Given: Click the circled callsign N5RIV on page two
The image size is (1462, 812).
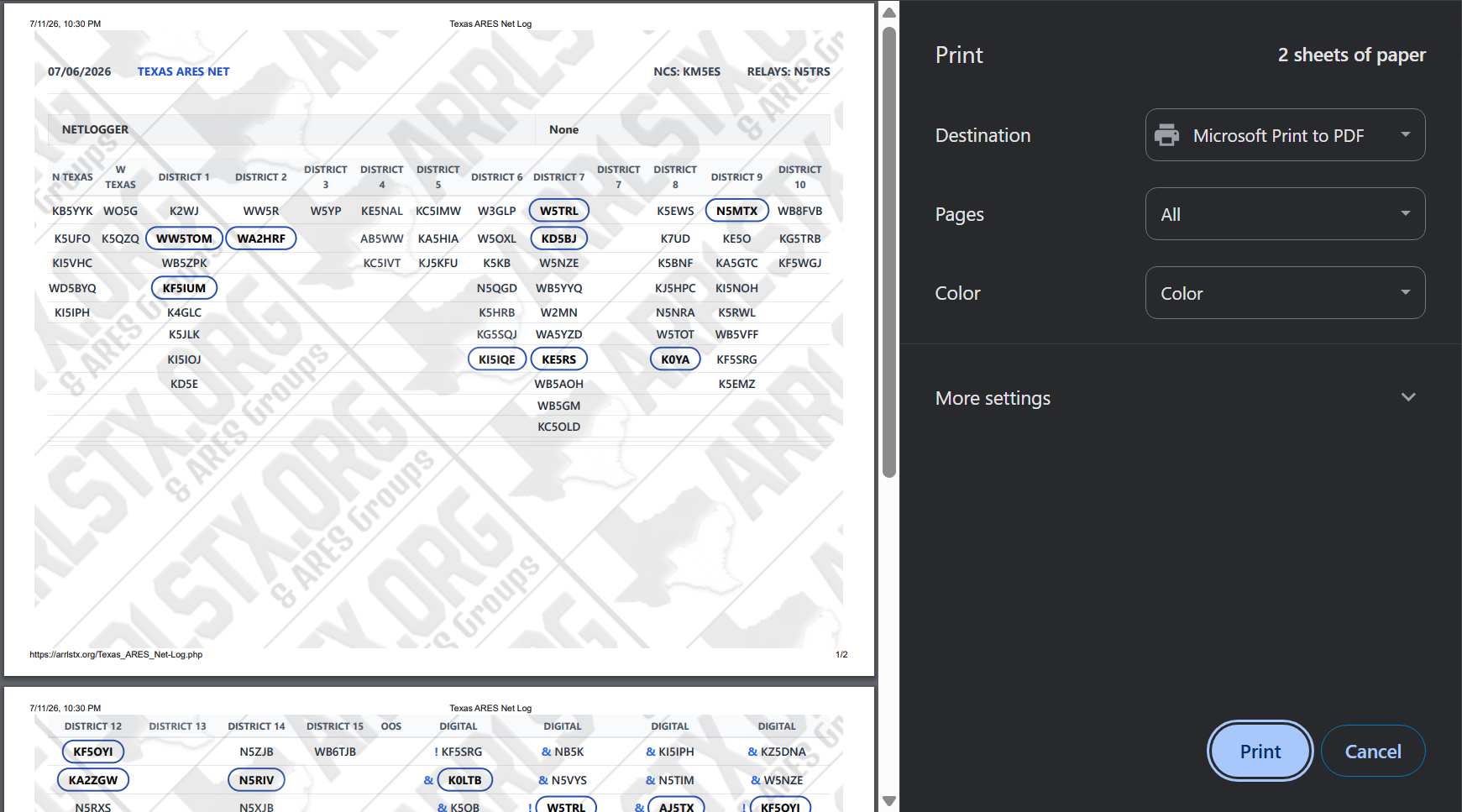Looking at the screenshot, I should [256, 780].
